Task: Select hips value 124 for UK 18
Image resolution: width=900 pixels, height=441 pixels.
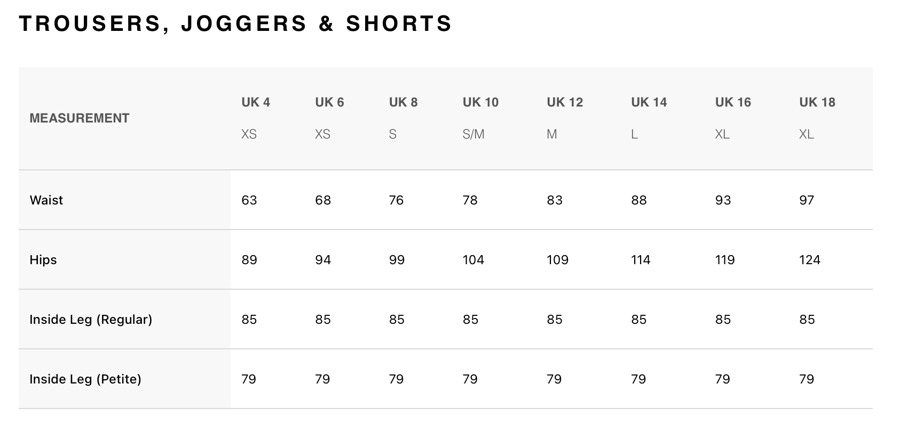Action: click(810, 260)
